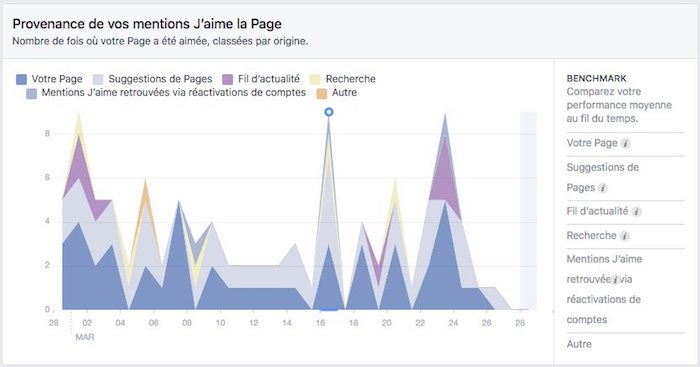Click the 24 date label on x-axis

click(454, 323)
